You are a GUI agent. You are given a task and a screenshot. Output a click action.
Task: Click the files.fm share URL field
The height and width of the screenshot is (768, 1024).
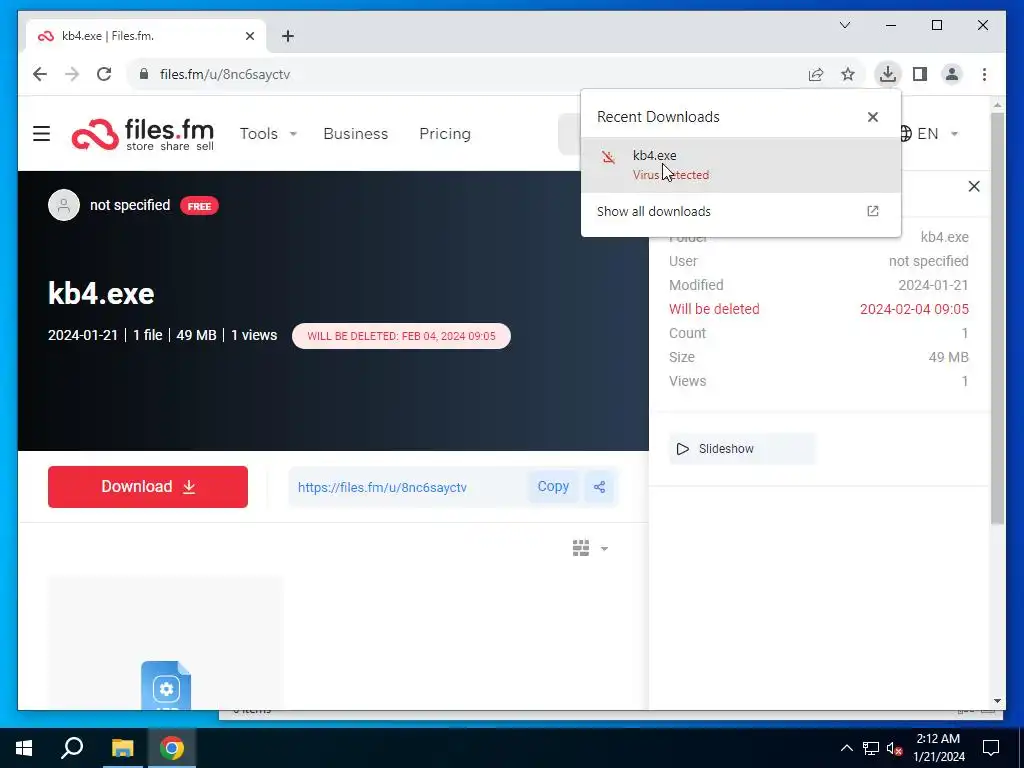408,487
